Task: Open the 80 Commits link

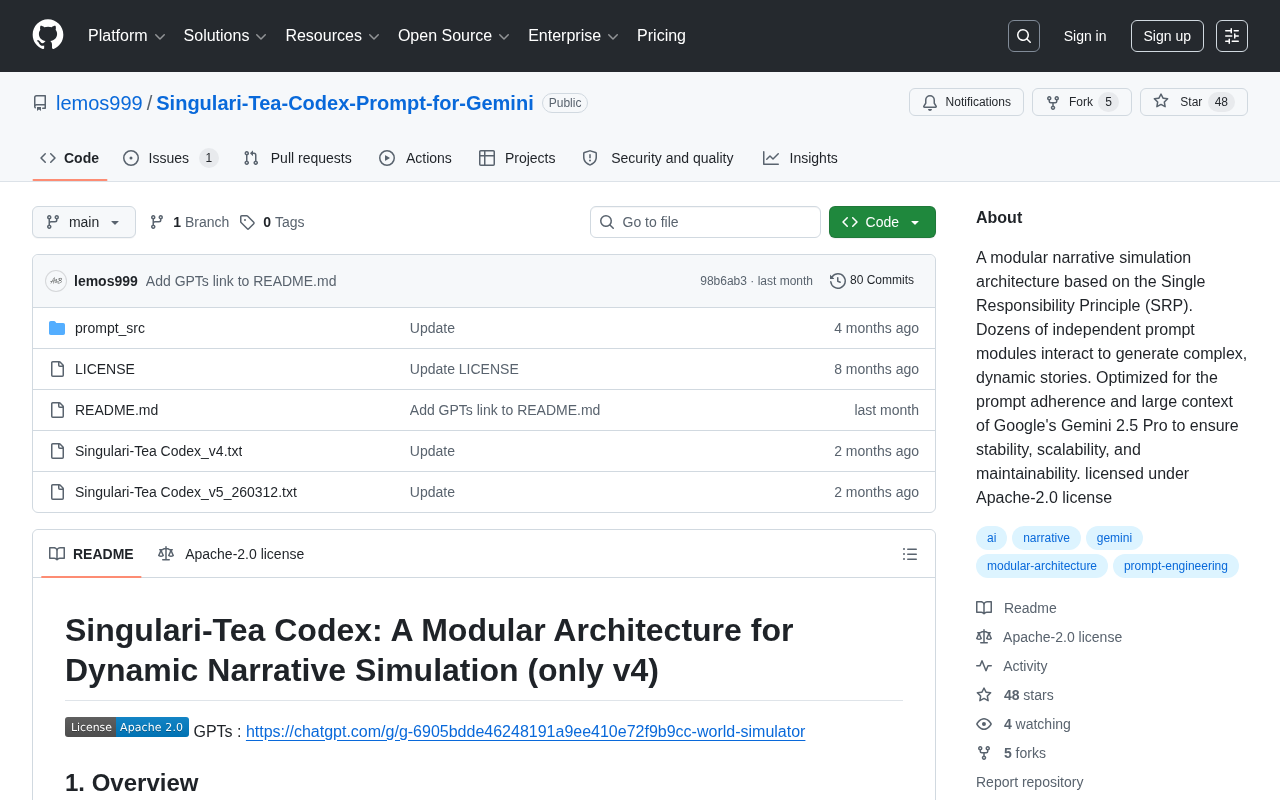Action: (x=872, y=281)
